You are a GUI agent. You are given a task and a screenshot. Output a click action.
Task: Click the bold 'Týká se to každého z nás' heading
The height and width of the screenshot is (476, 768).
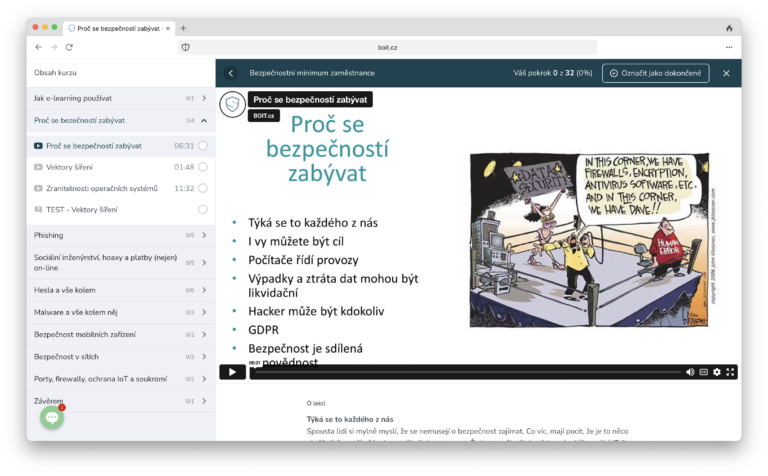pos(350,419)
